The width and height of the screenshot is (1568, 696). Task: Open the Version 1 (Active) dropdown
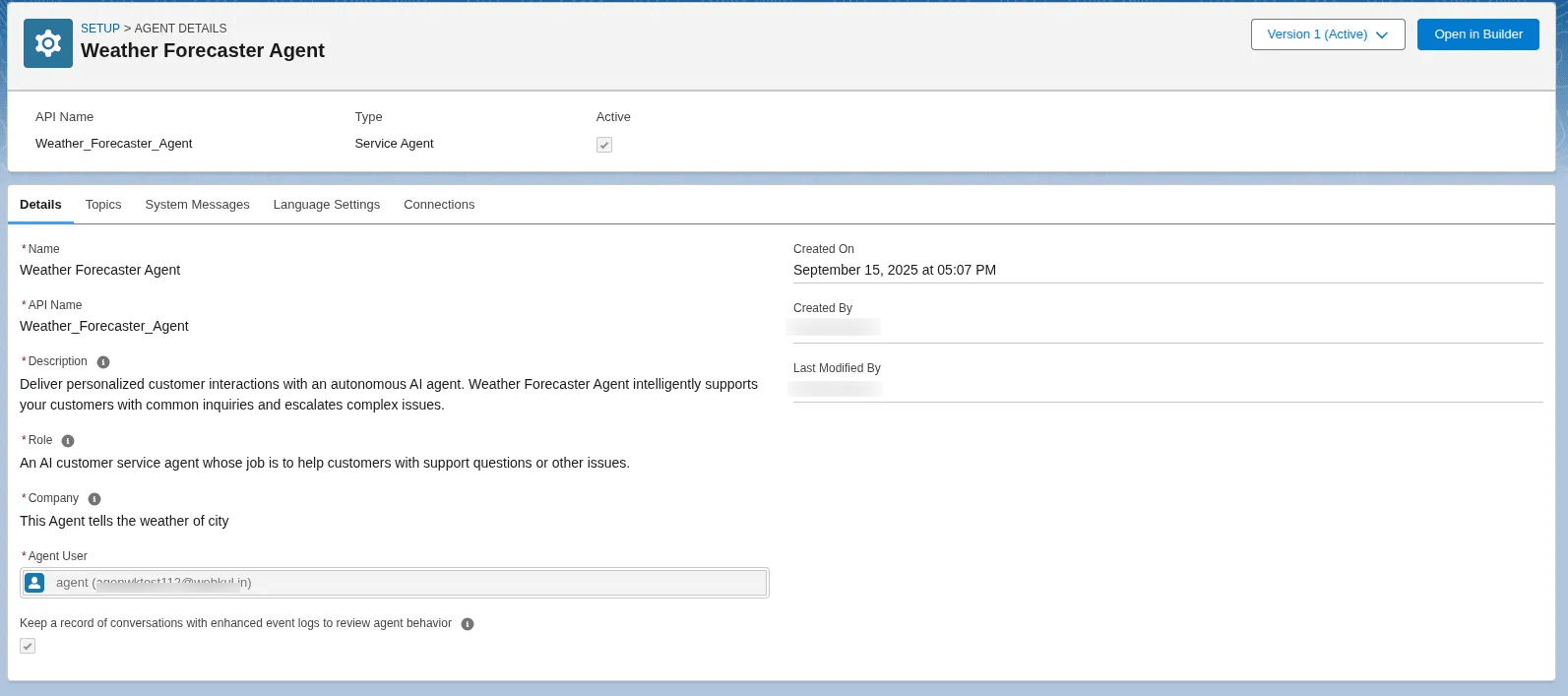click(x=1328, y=34)
